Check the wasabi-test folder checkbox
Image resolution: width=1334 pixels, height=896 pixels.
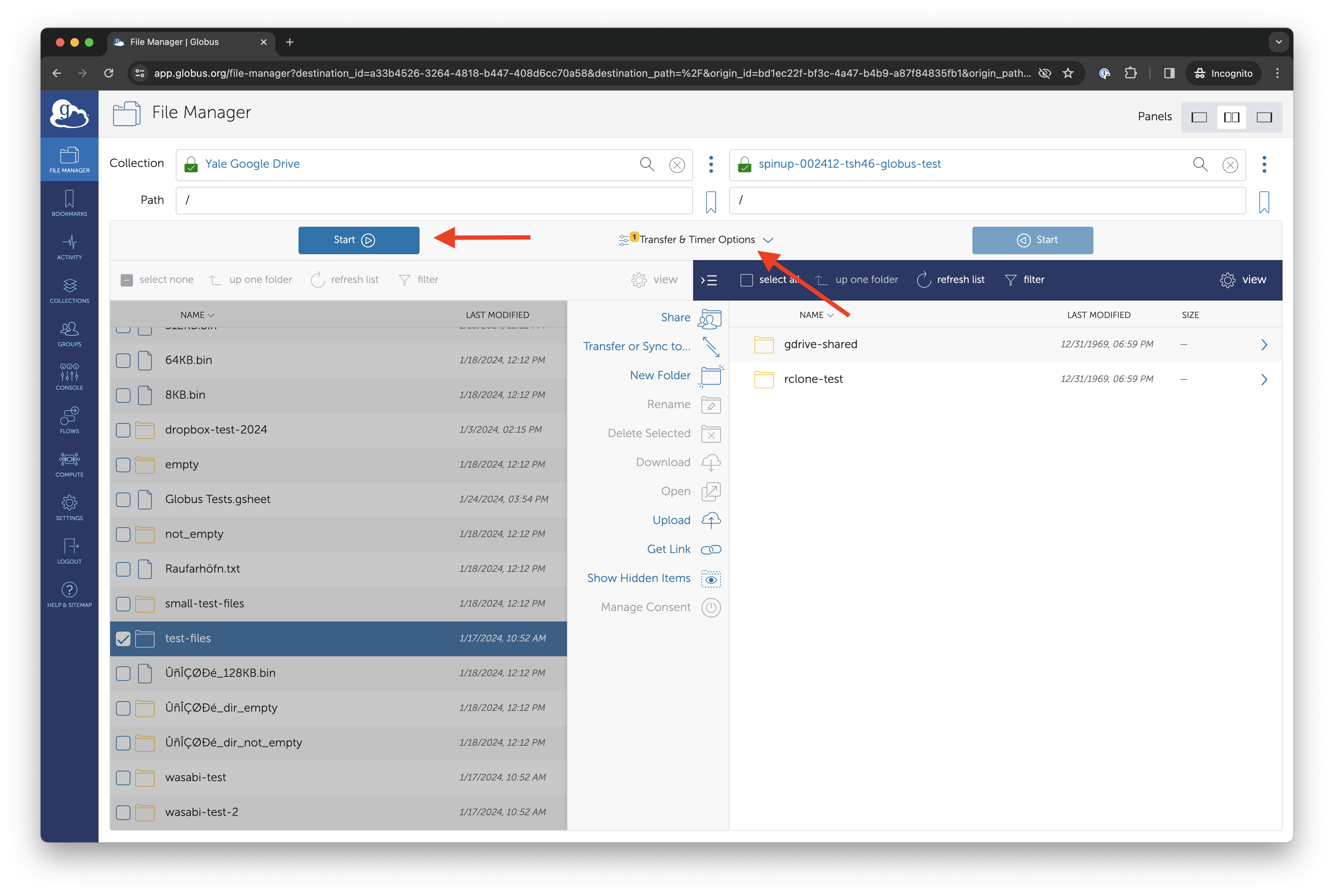point(123,778)
